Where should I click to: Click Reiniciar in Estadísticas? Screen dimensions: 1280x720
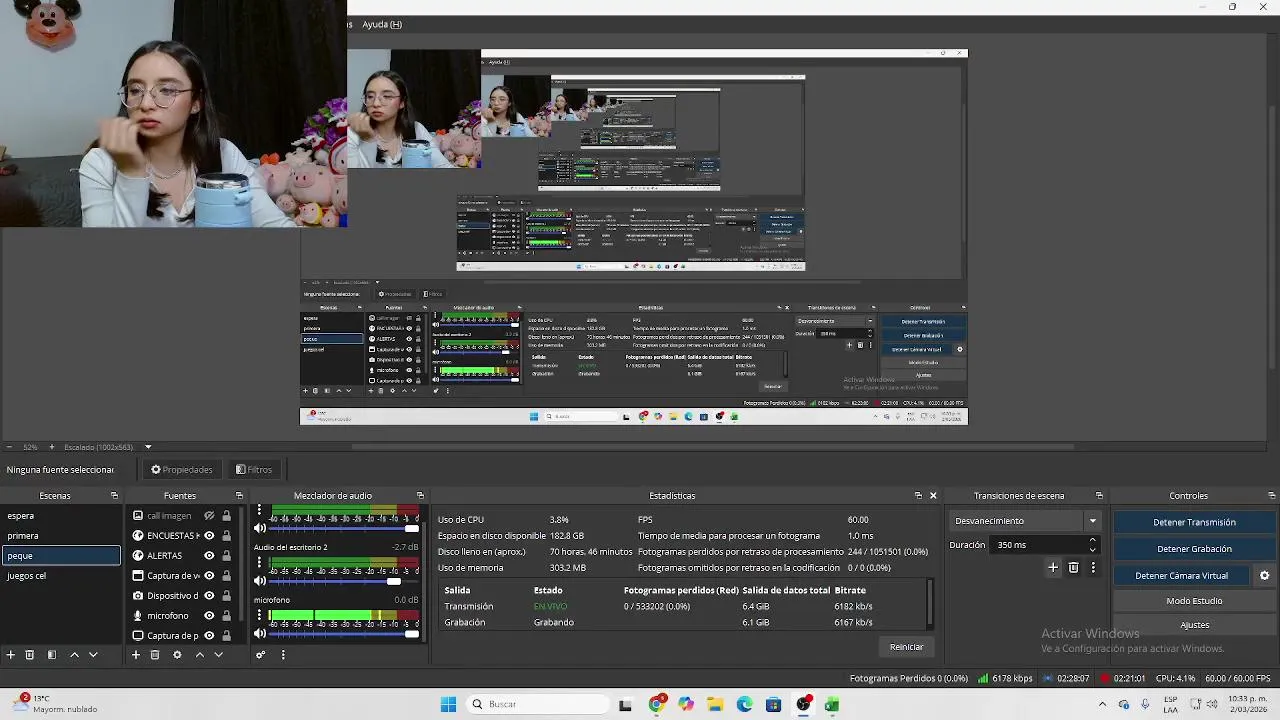906,647
